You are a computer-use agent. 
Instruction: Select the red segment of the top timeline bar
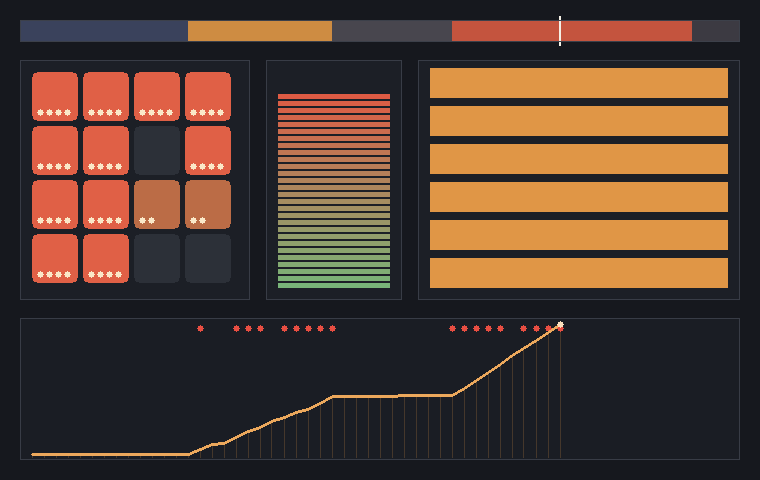[x=572, y=31]
